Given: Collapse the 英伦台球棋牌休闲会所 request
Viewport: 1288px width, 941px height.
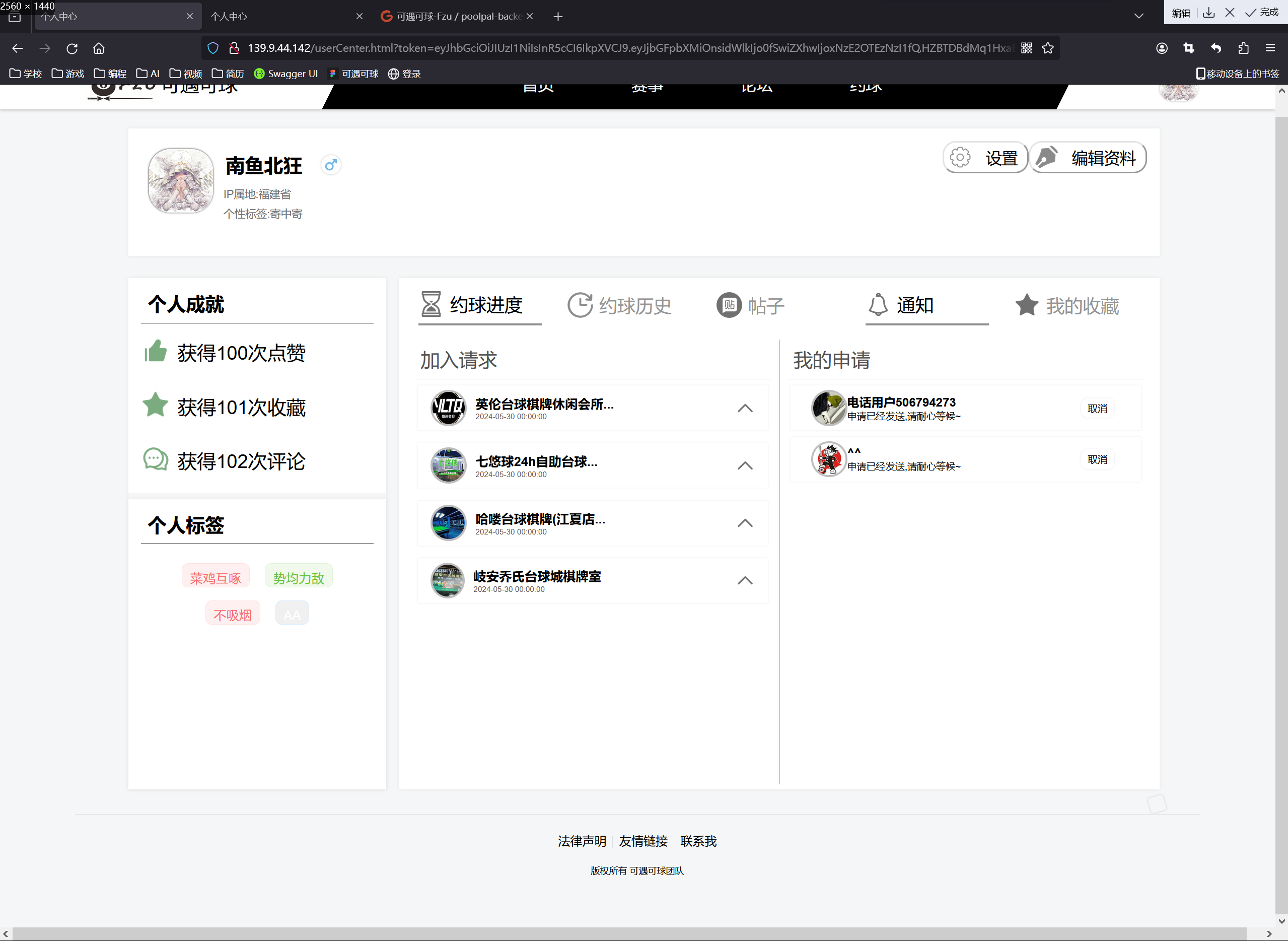Looking at the screenshot, I should pyautogui.click(x=745, y=409).
